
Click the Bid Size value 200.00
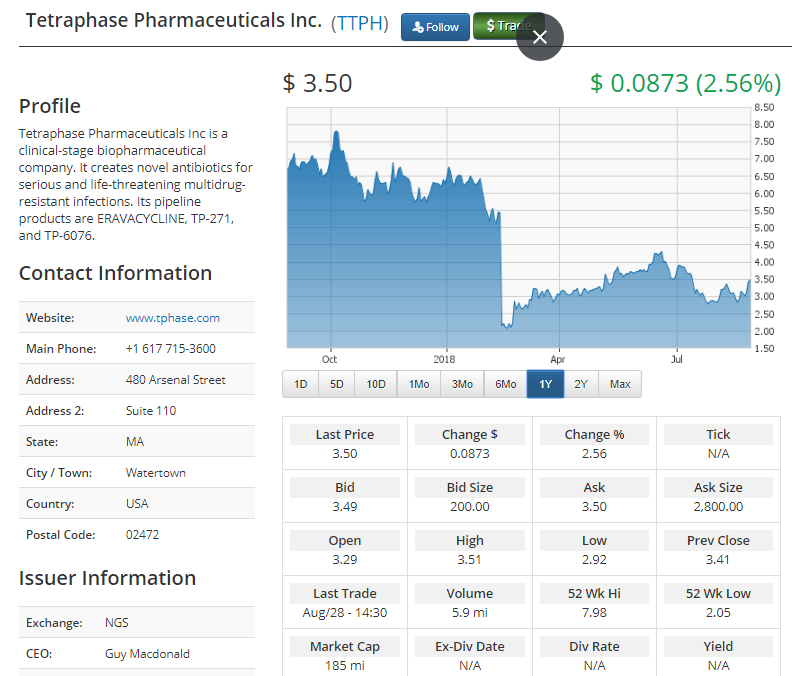(x=470, y=507)
